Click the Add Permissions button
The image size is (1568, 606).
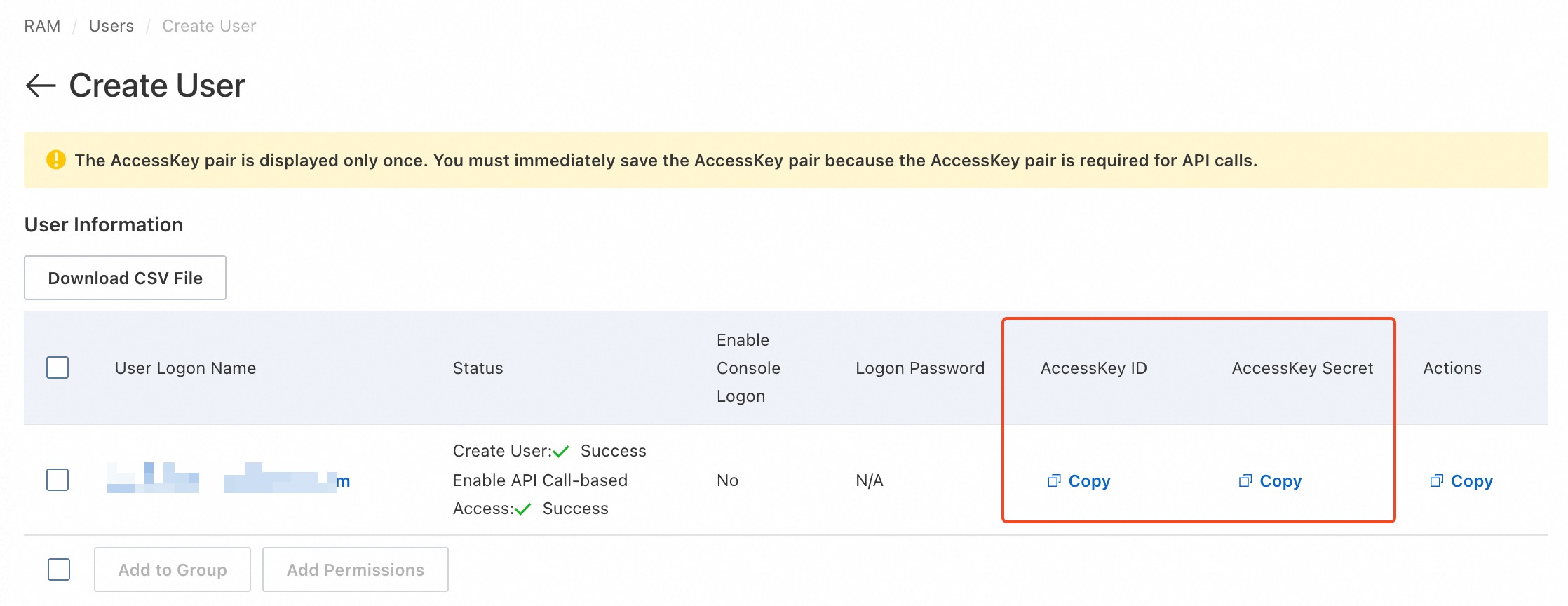(355, 570)
